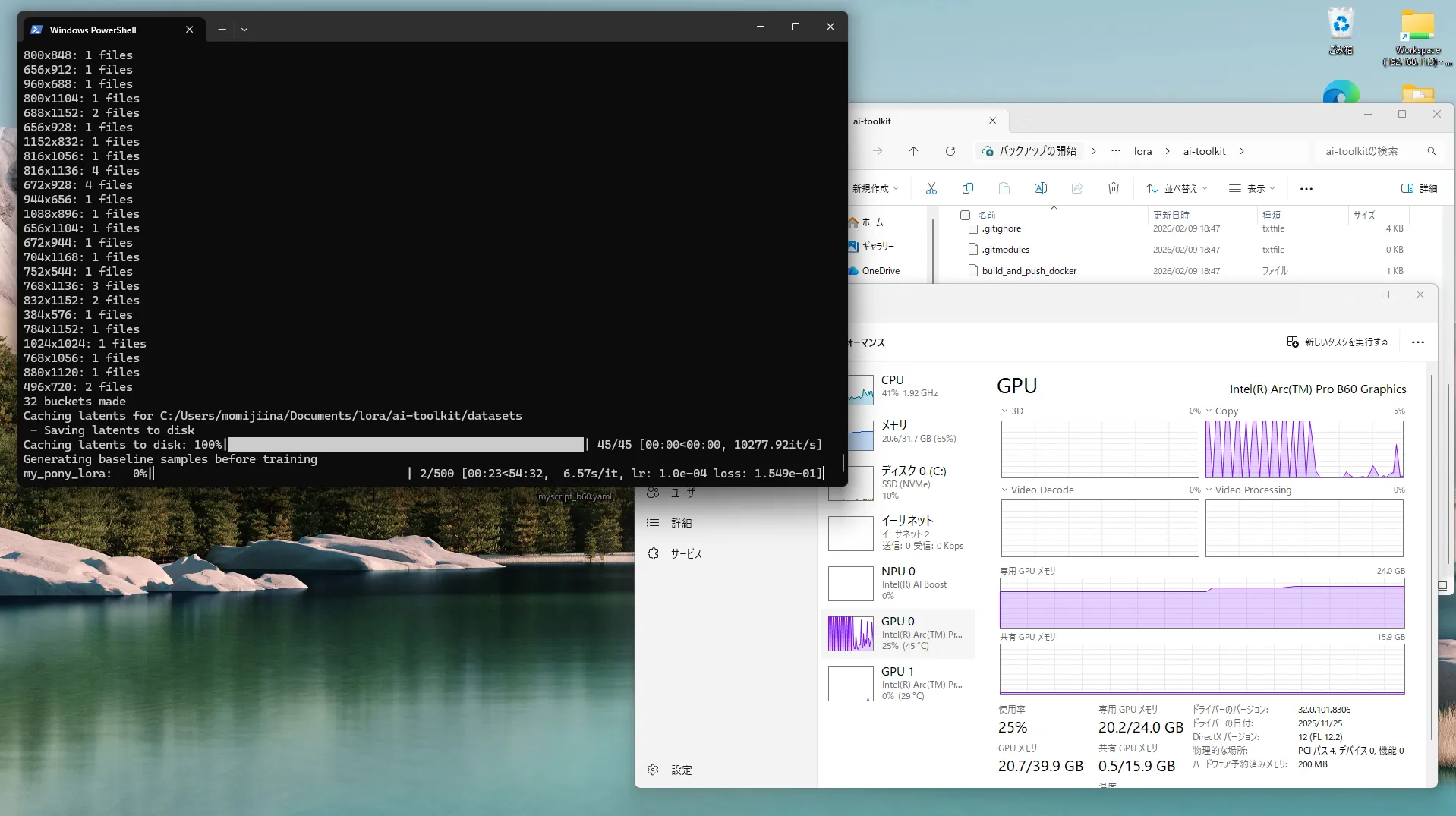1456x816 pixels.
Task: Toggle the select-all checkbox beside 名前
Action: point(965,215)
